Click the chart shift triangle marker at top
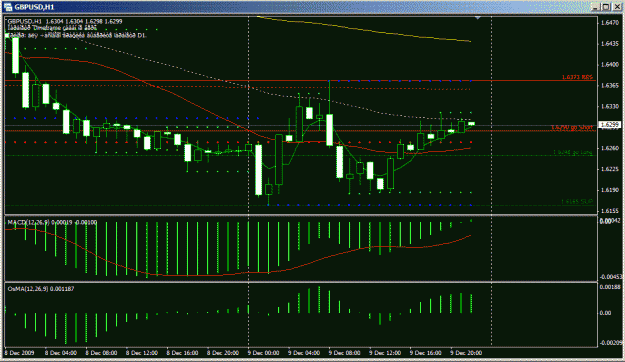Viewport: 625px width, 362px height. tap(478, 18)
